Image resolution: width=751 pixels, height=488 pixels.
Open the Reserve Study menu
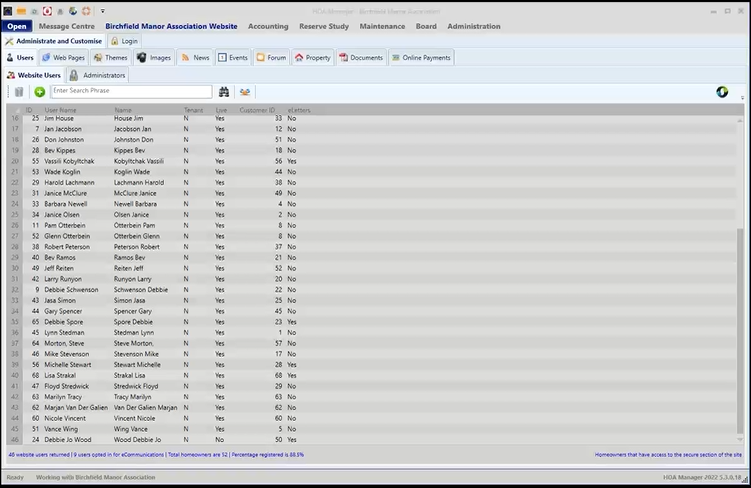coord(324,26)
